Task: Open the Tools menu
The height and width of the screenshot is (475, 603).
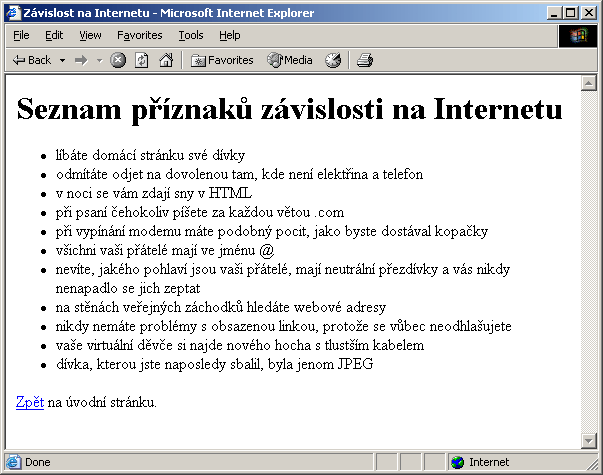Action: coord(191,35)
